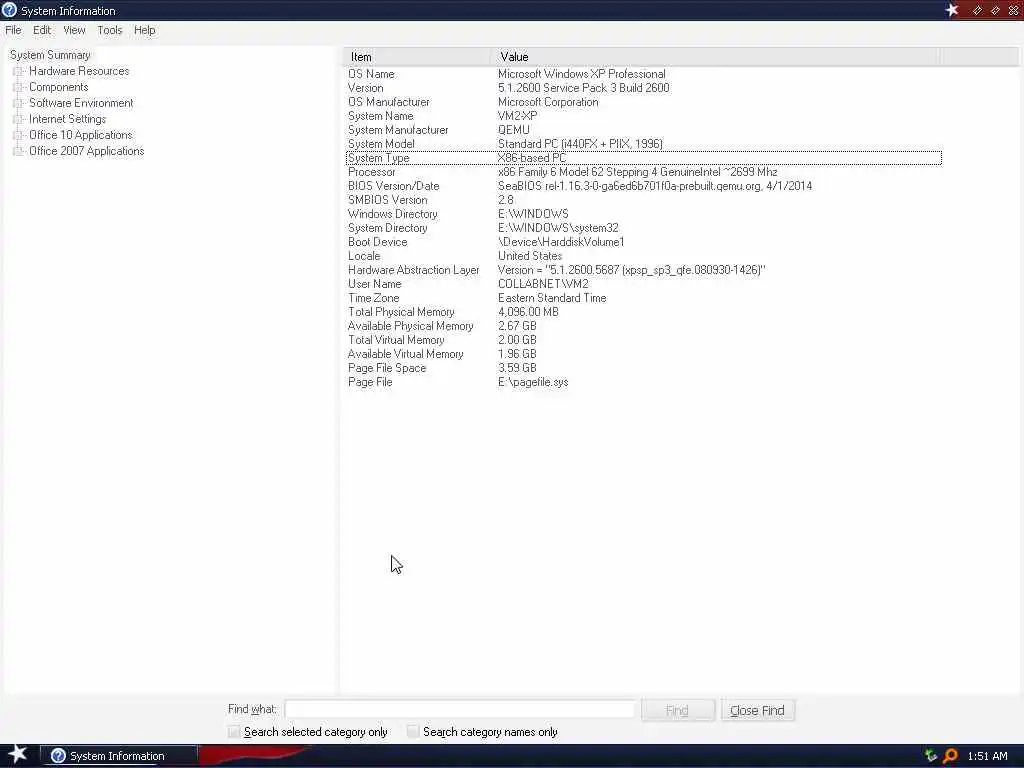Expand the Software Environment node

click(x=18, y=103)
